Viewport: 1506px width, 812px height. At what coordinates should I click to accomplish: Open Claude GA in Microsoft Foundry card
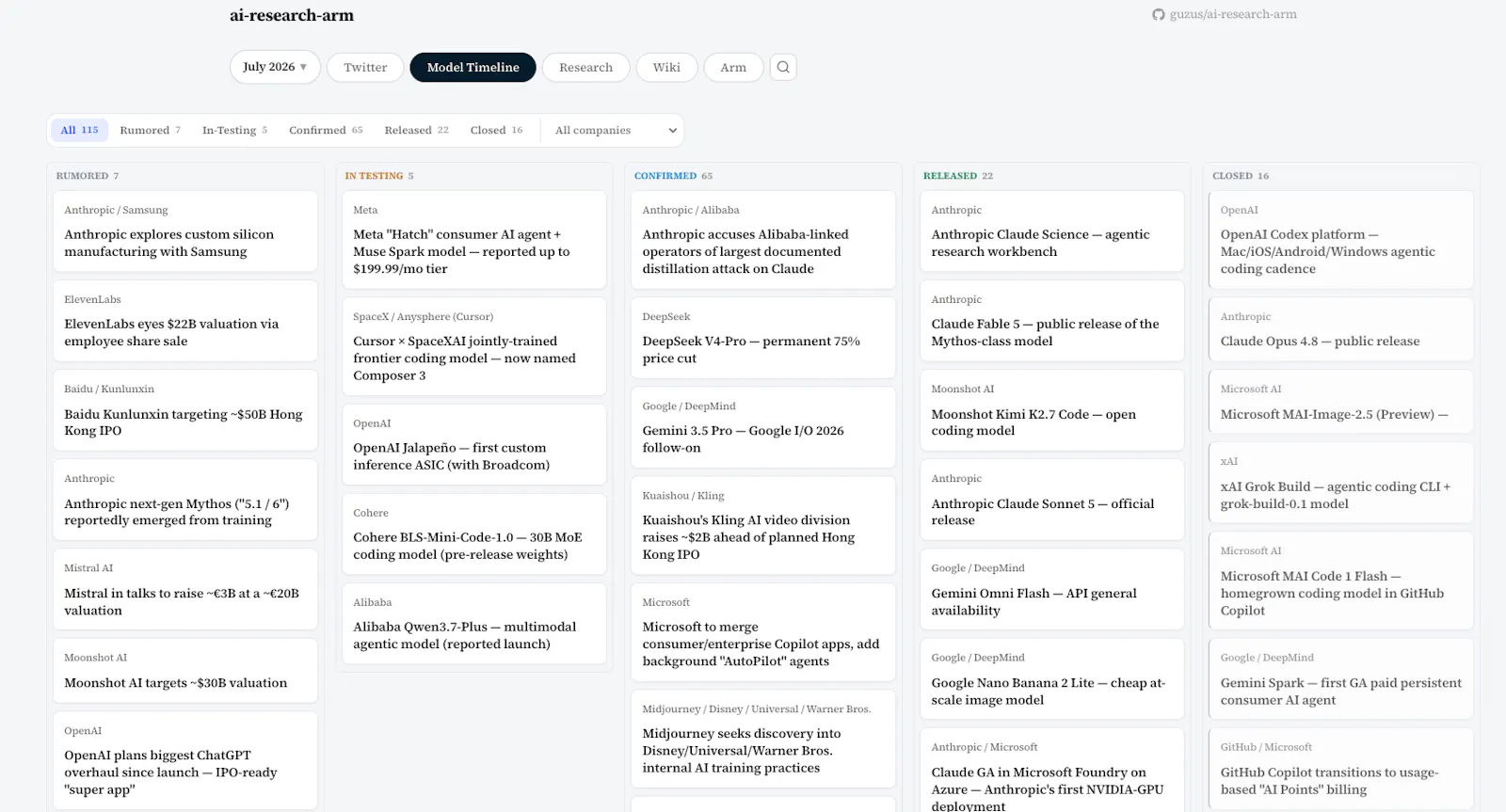[x=1052, y=771]
